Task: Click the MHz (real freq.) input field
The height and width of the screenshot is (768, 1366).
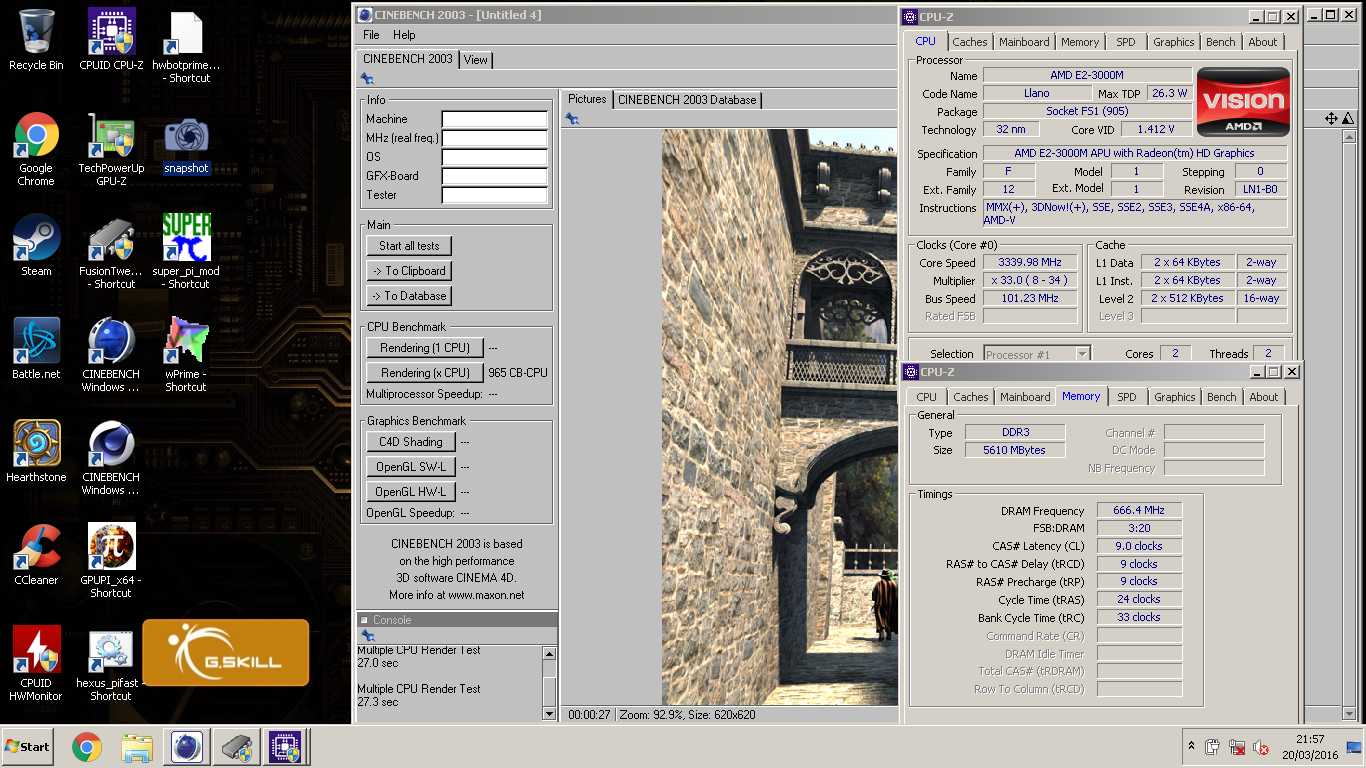Action: [495, 138]
